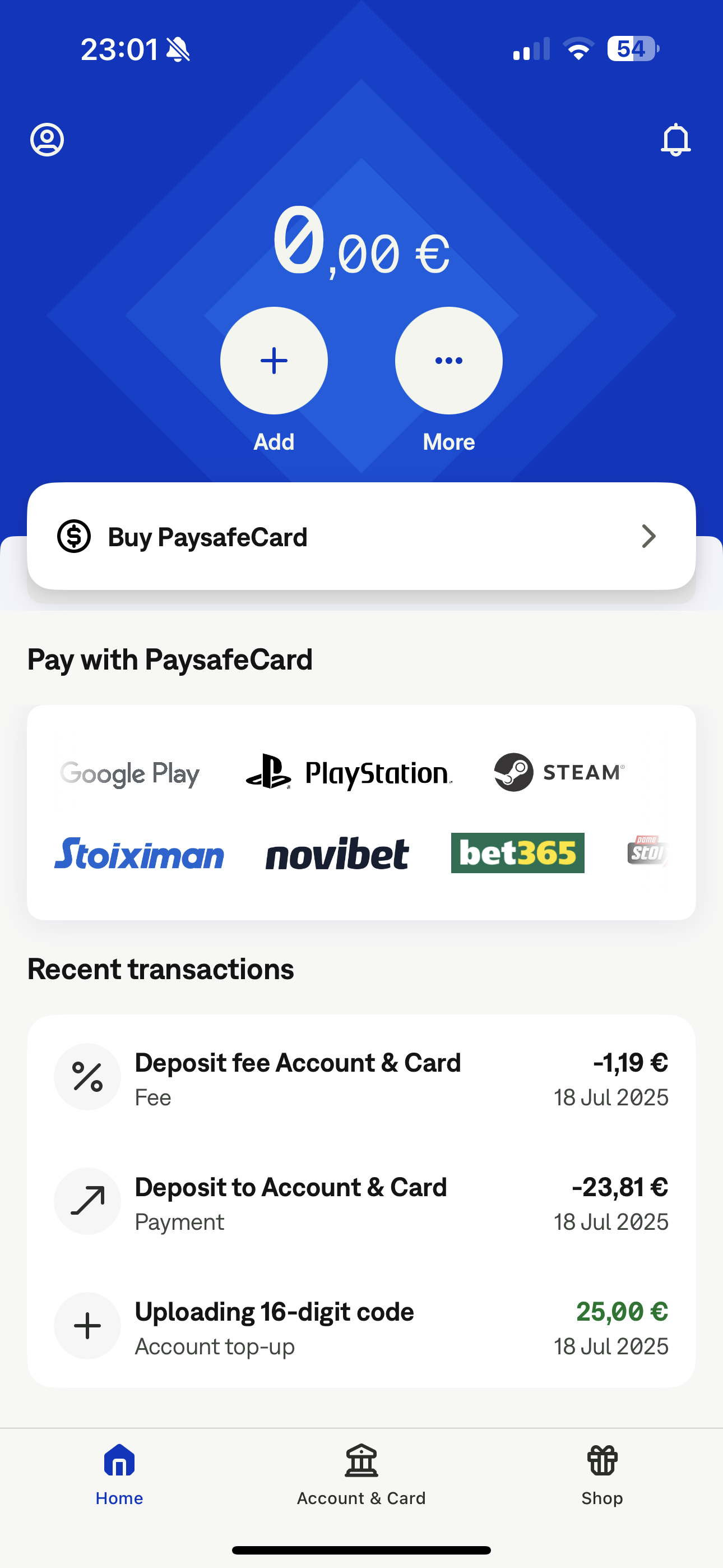This screenshot has width=723, height=1568.
Task: Select the arrow payment transaction icon
Action: [87, 1201]
